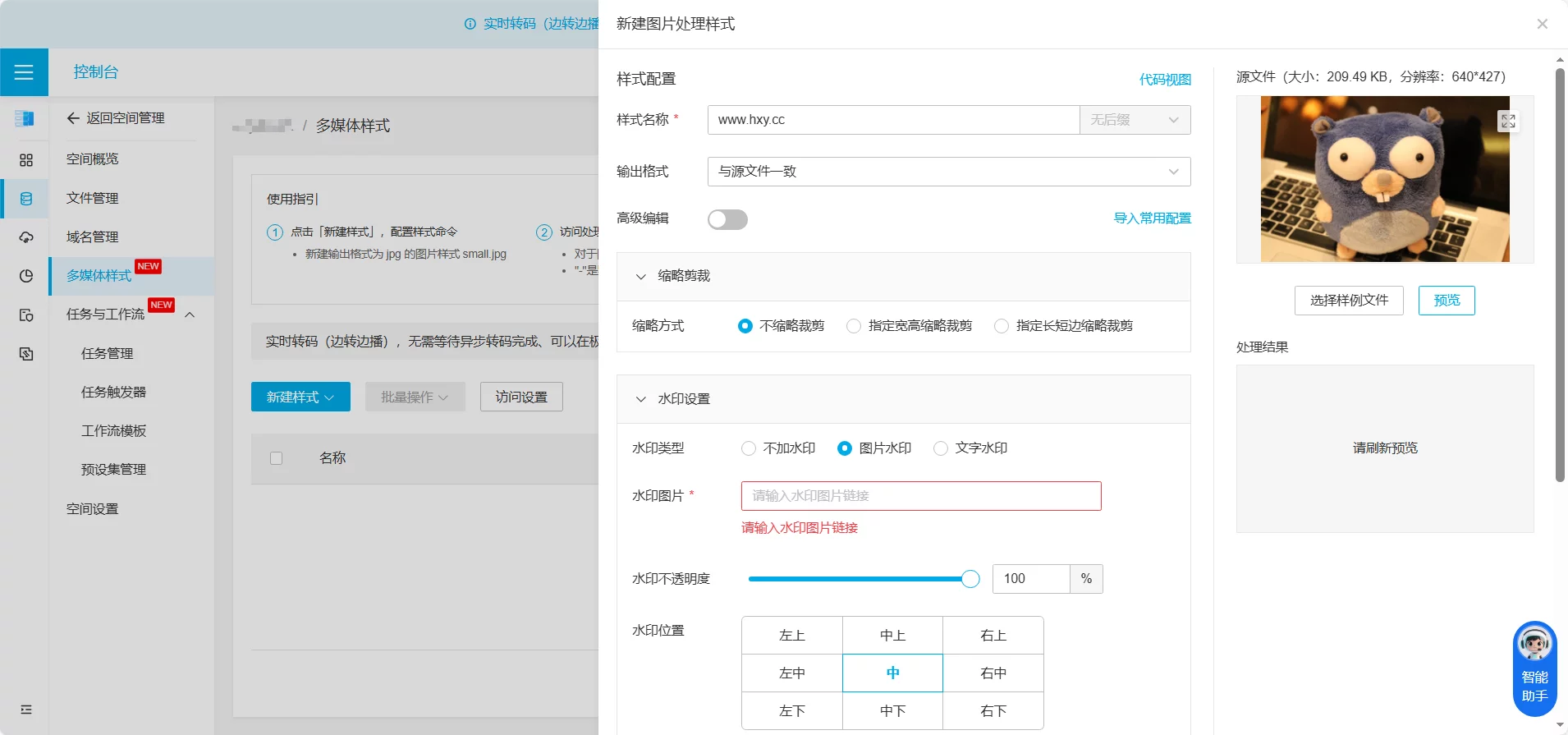Open the dashboard grid icon in sidebar
The height and width of the screenshot is (735, 1568).
[x=26, y=160]
